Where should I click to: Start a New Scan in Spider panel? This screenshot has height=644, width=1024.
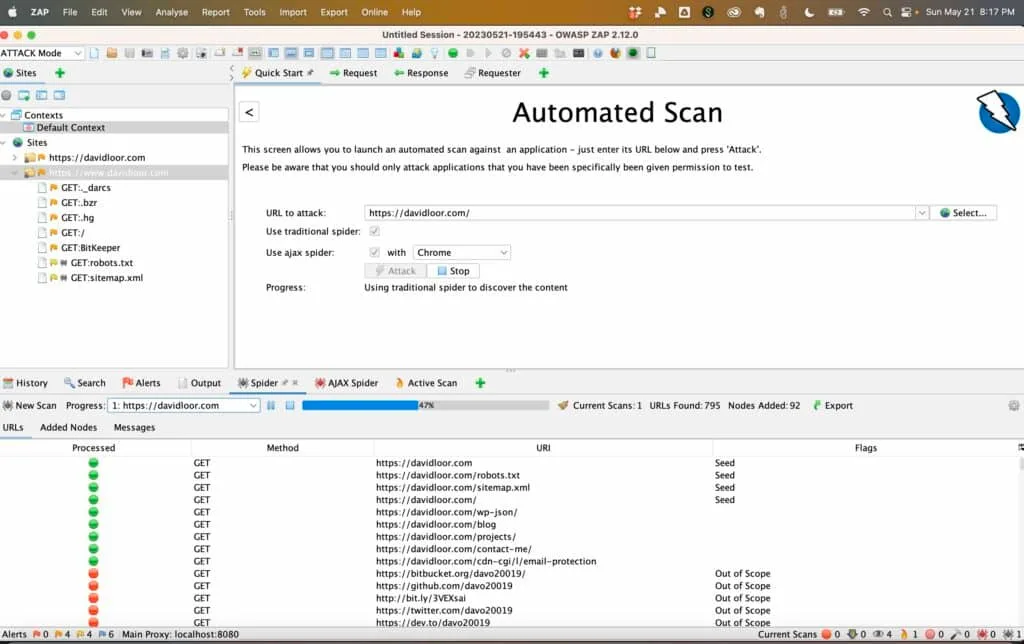click(x=29, y=406)
